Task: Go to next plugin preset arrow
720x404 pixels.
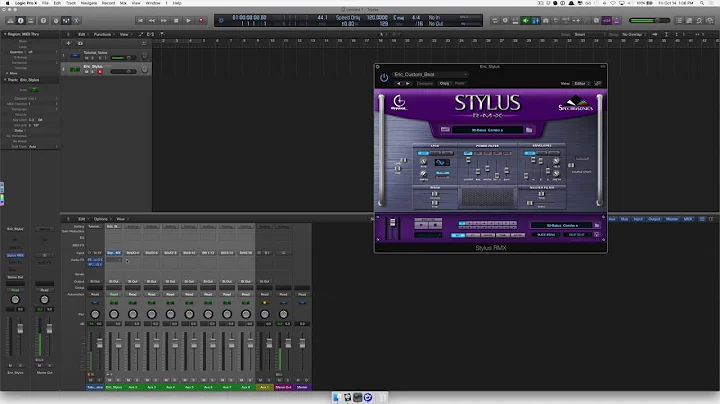Action: (x=407, y=84)
